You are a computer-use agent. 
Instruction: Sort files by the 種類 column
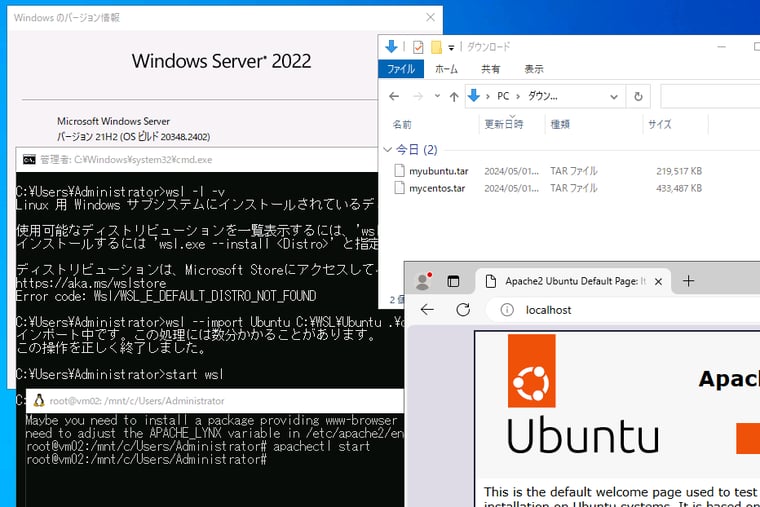click(560, 125)
